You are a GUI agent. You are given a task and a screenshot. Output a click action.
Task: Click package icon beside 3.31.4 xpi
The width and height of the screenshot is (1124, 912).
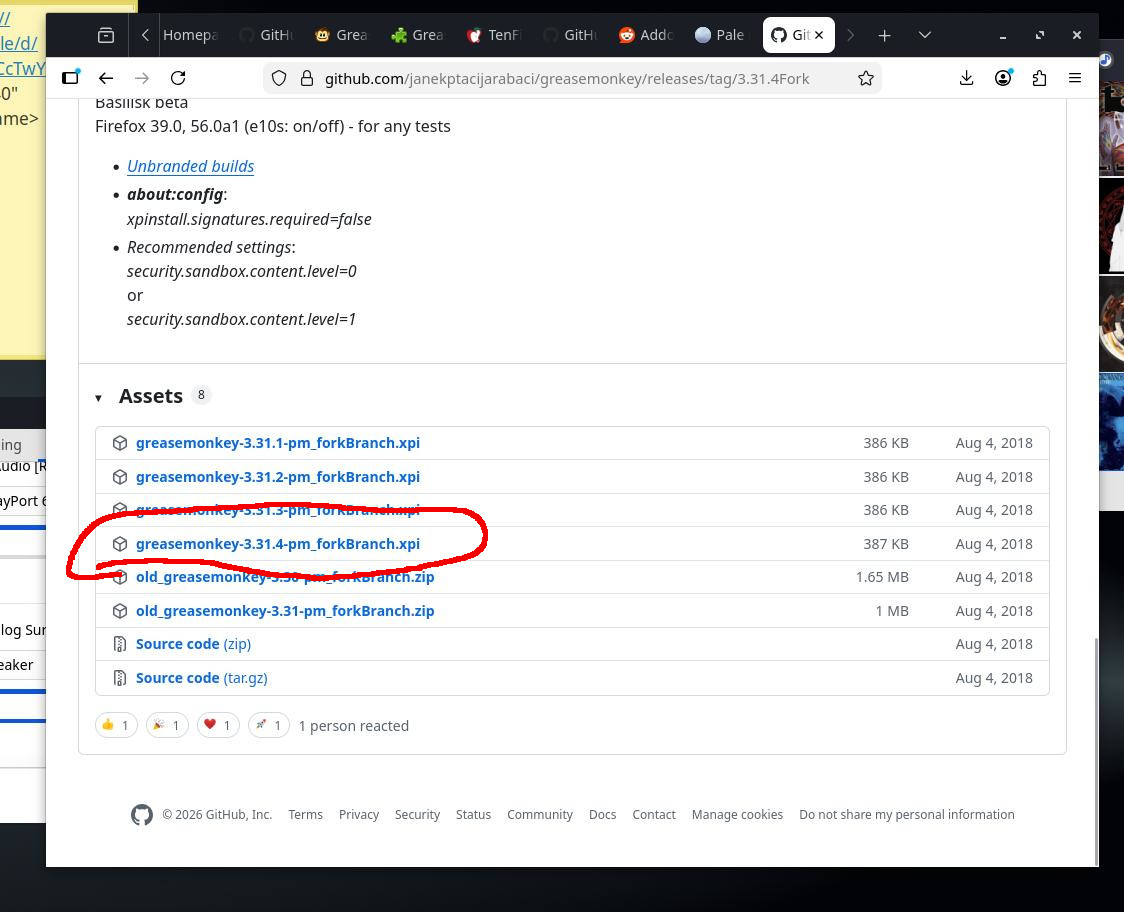click(x=120, y=544)
